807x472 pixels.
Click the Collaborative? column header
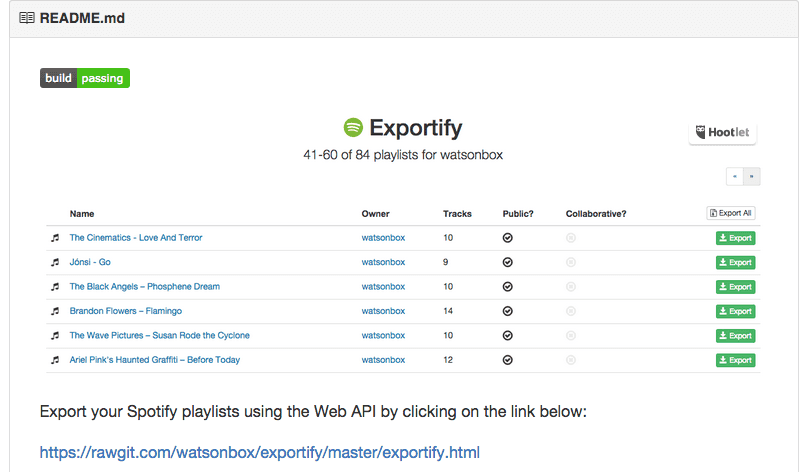coord(596,214)
